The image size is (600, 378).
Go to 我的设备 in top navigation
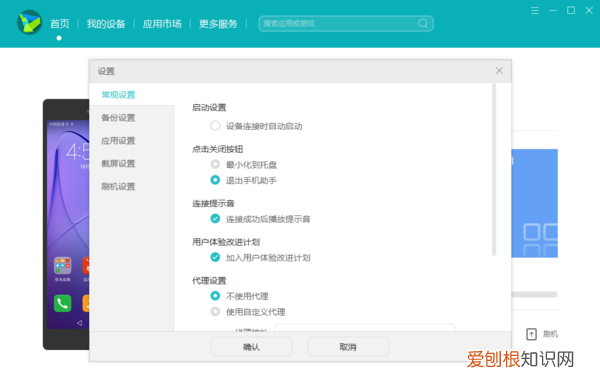coord(106,24)
